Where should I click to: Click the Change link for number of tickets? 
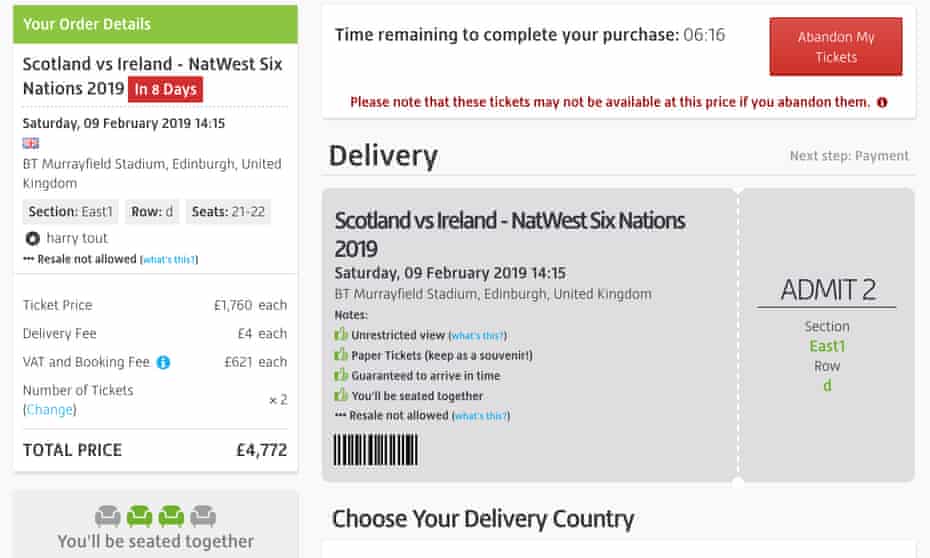49,410
